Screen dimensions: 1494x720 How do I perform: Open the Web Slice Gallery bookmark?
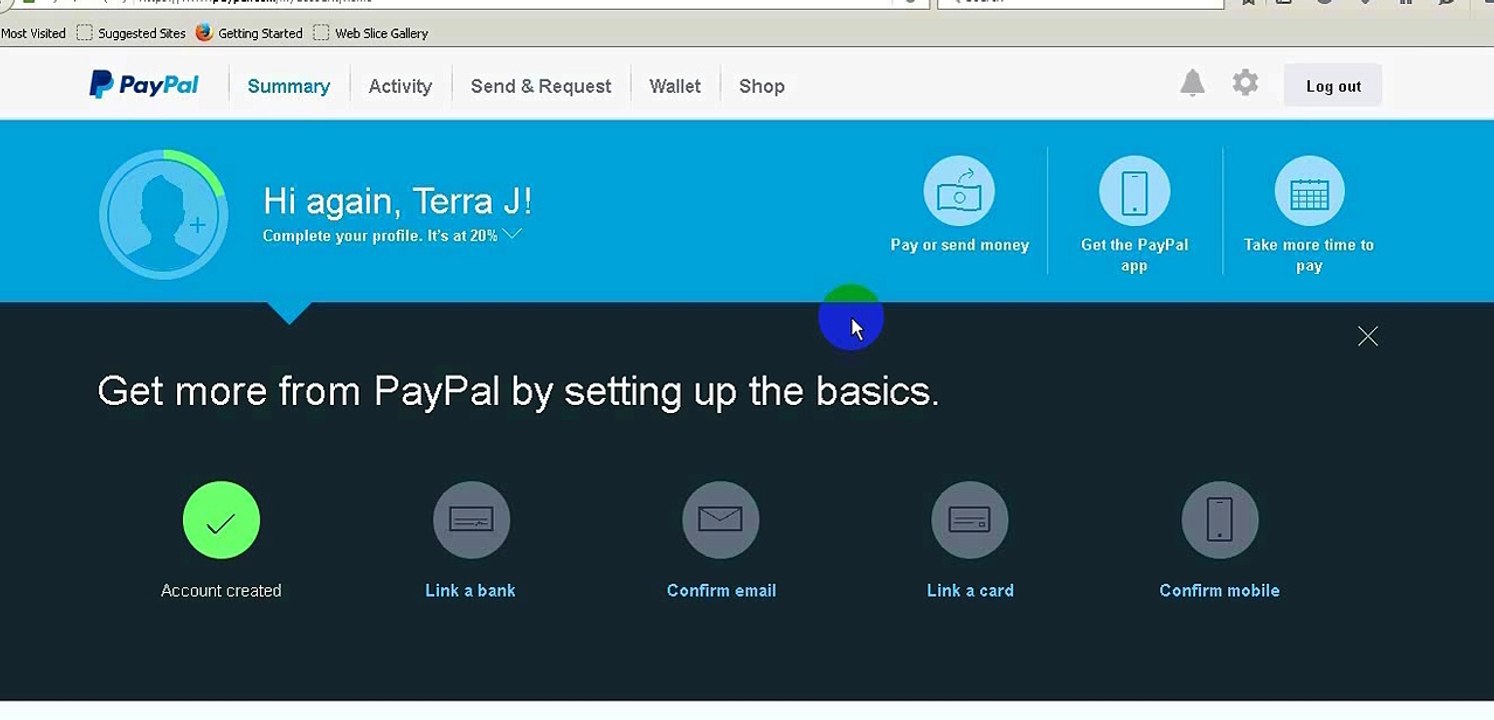click(x=370, y=33)
